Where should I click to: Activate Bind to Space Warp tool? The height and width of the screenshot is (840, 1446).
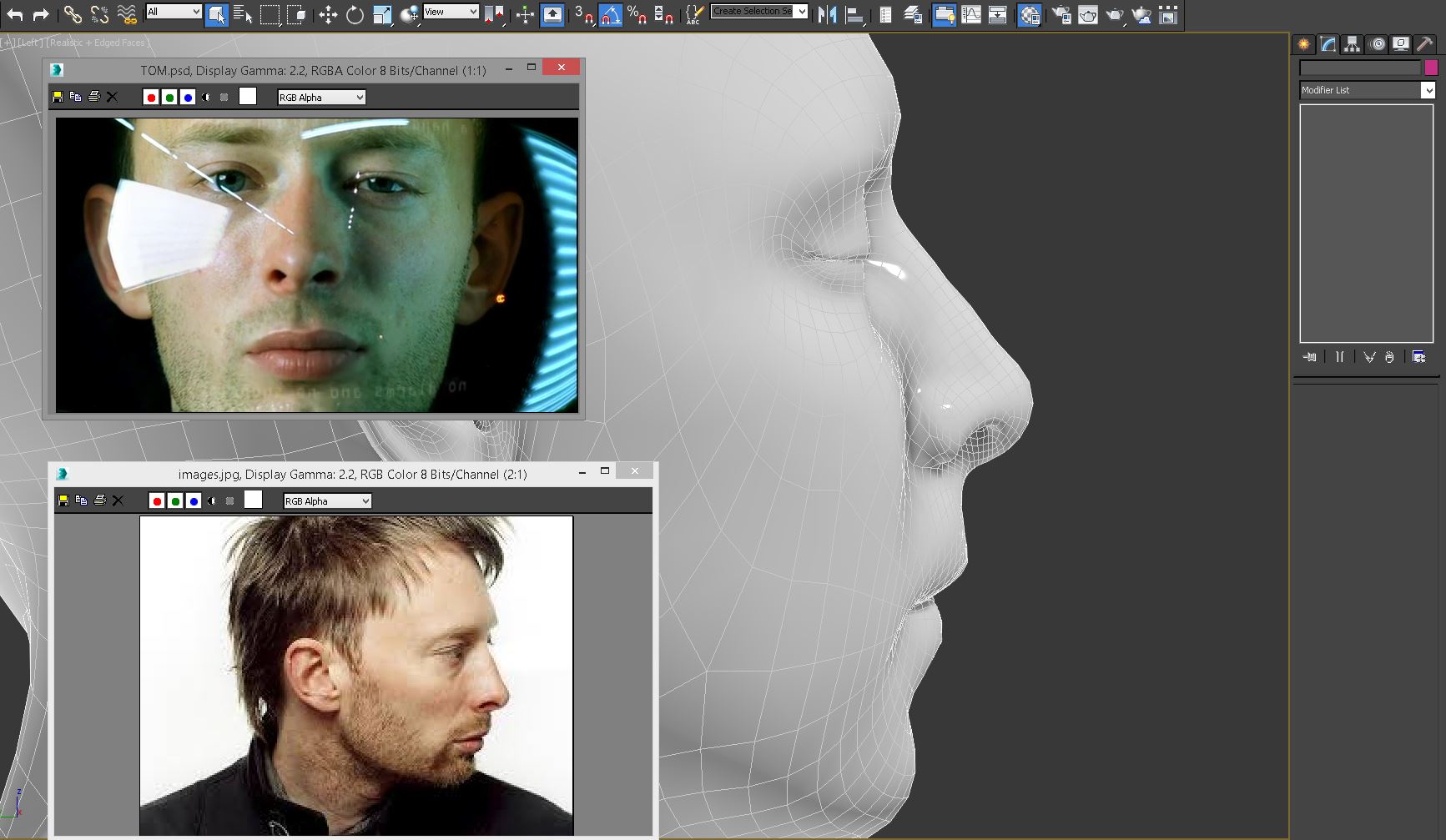[x=126, y=14]
